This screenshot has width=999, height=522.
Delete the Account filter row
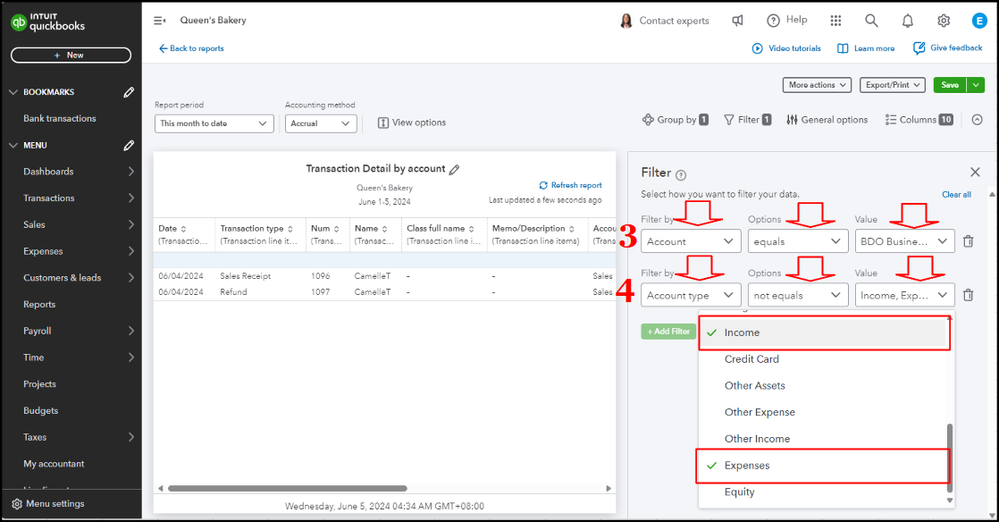(x=968, y=242)
